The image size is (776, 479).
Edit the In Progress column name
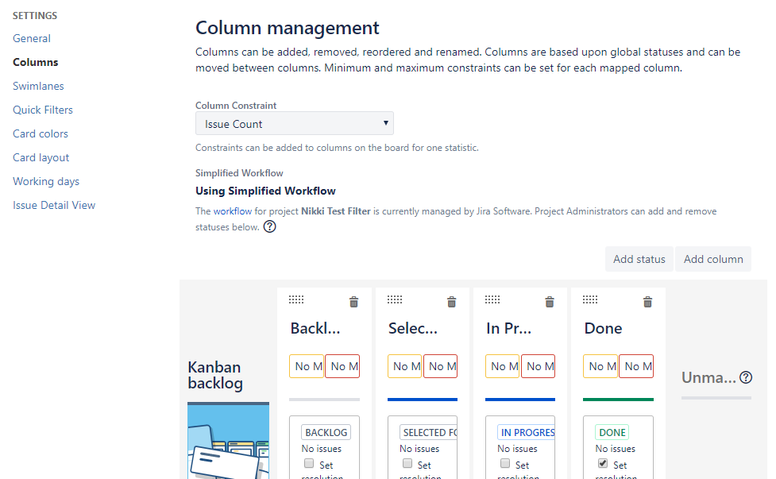click(x=509, y=328)
